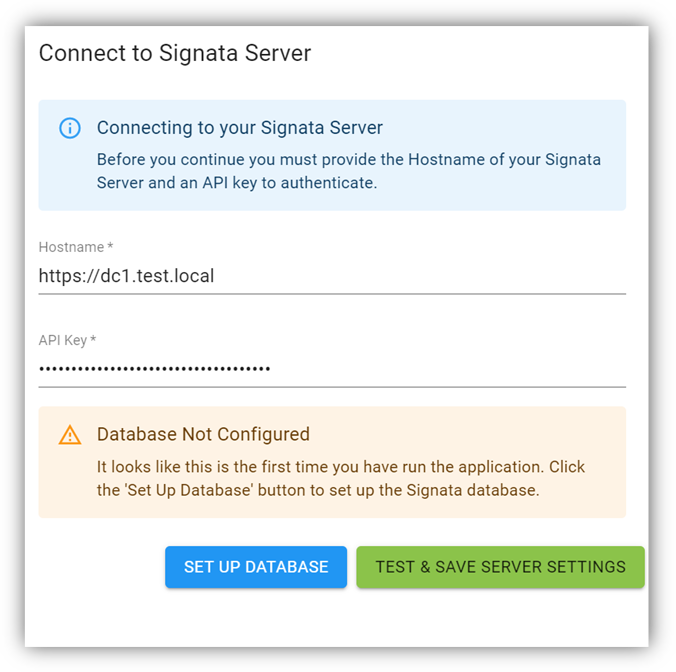Focus the Hostname input field
Screen dimensions: 676x672
click(332, 276)
